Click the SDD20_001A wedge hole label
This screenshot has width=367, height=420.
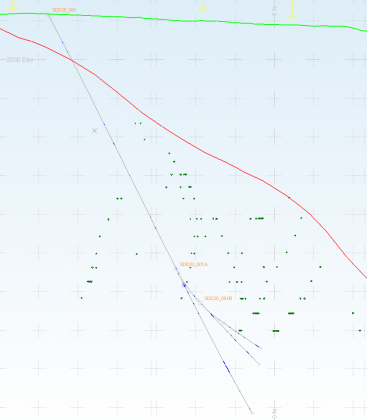pos(194,264)
